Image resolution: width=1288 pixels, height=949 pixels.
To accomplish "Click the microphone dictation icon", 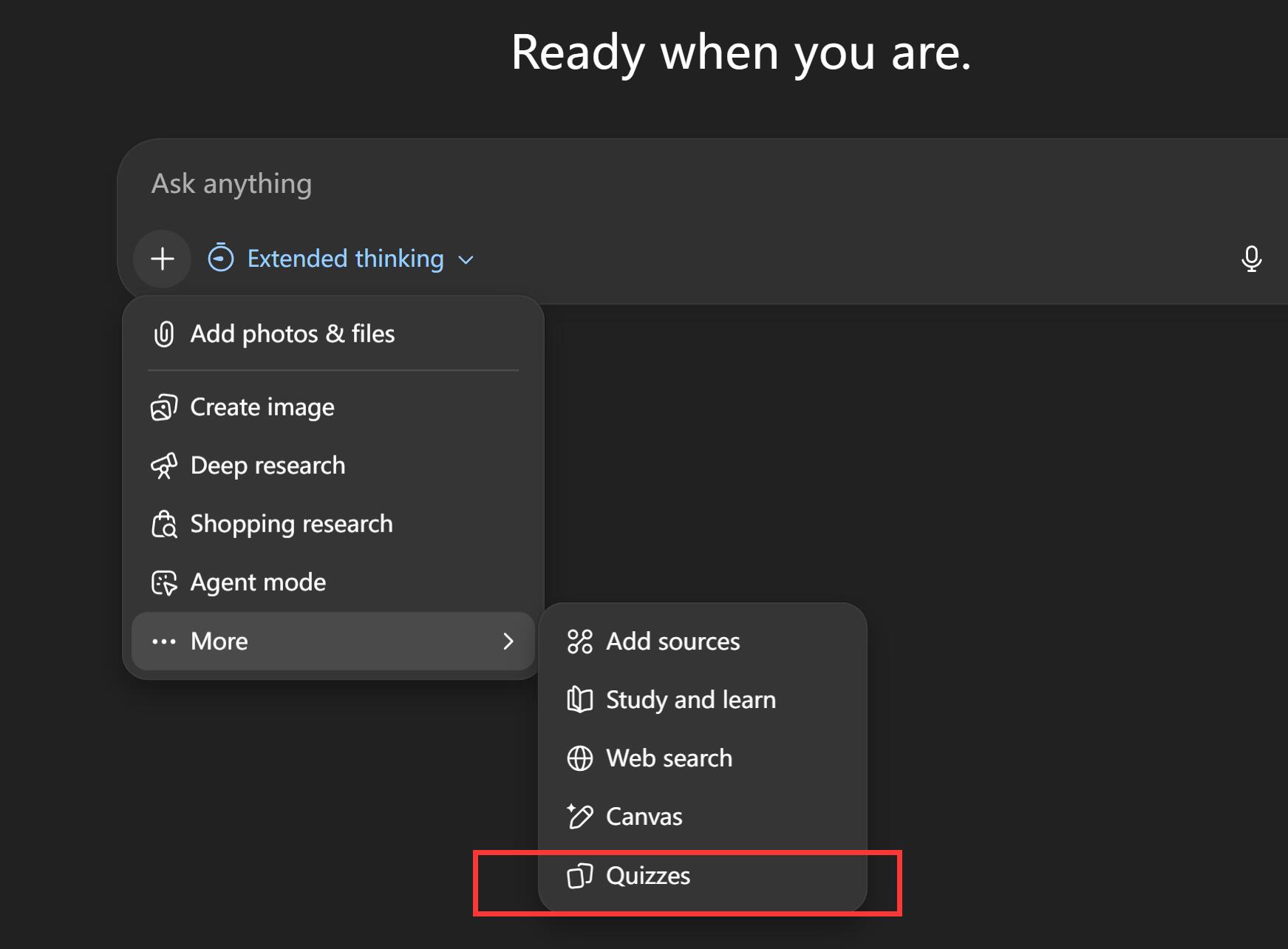I will tap(1251, 259).
